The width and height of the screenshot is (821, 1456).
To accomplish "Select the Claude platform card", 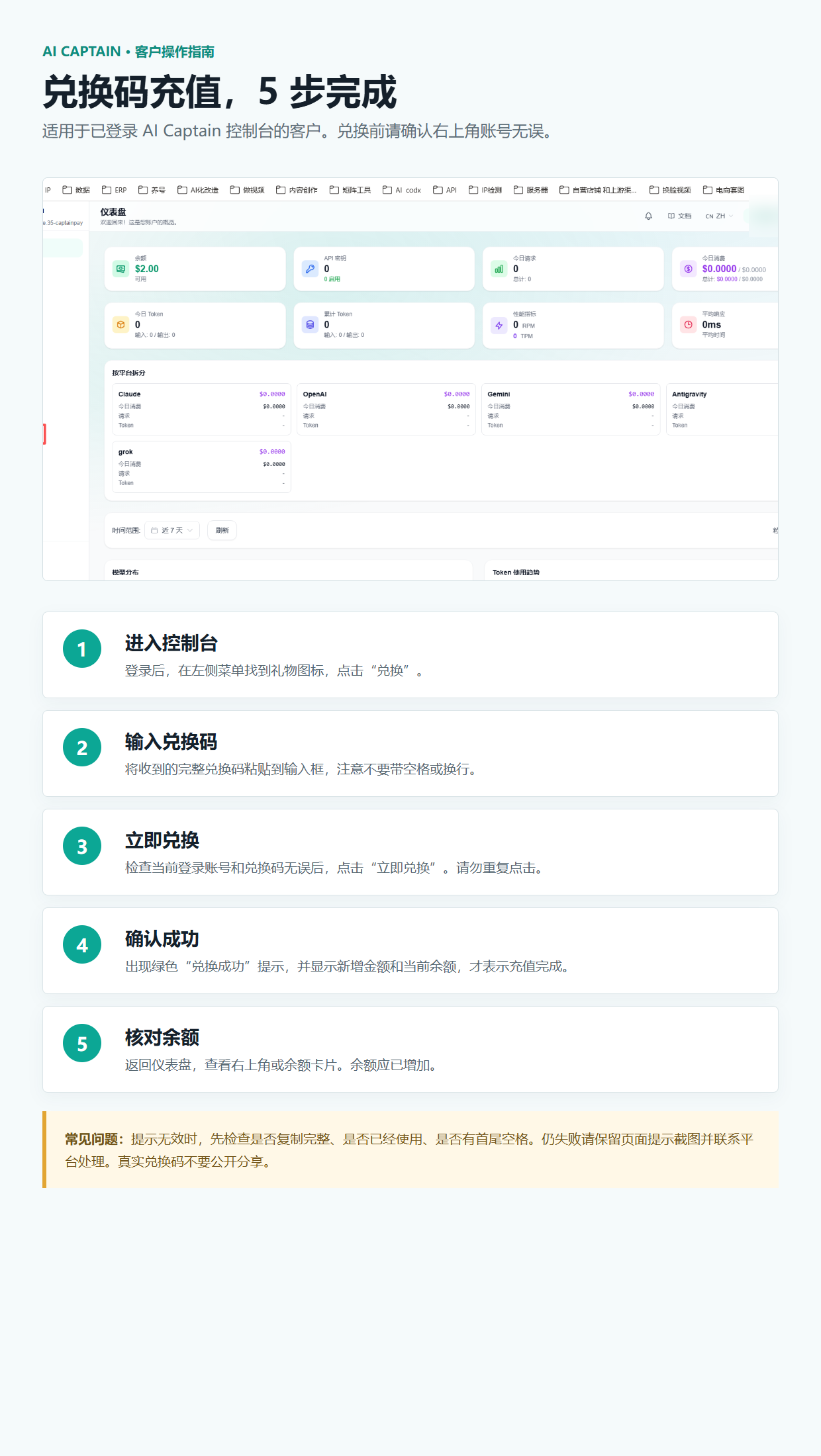I will pos(201,409).
